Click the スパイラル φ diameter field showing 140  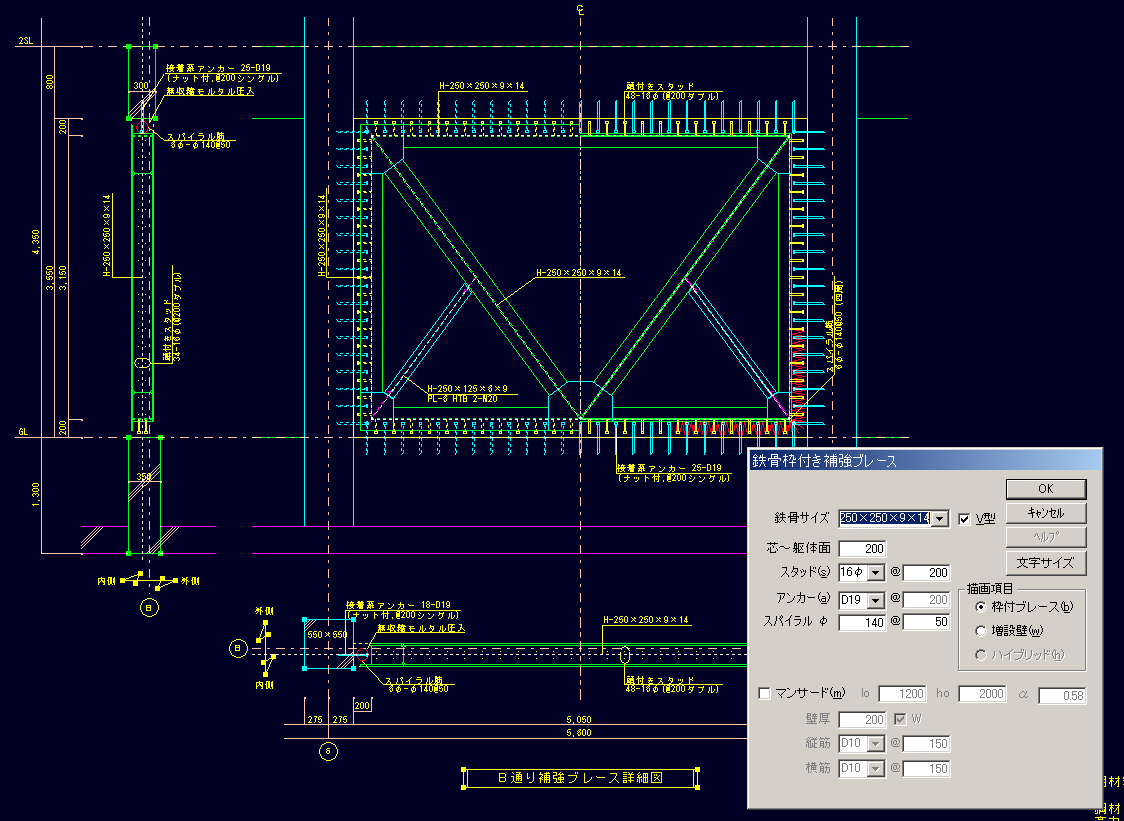point(862,623)
